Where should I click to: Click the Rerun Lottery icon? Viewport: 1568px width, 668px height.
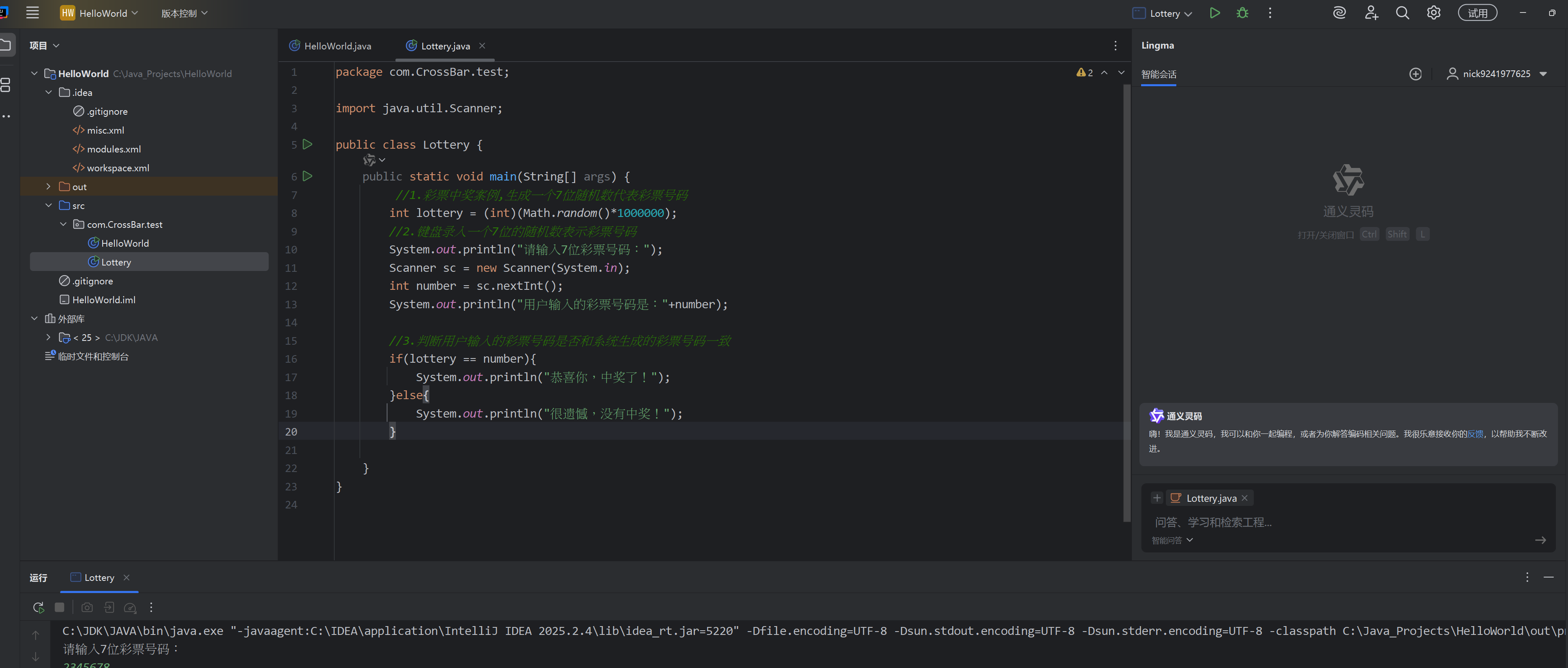point(39,607)
